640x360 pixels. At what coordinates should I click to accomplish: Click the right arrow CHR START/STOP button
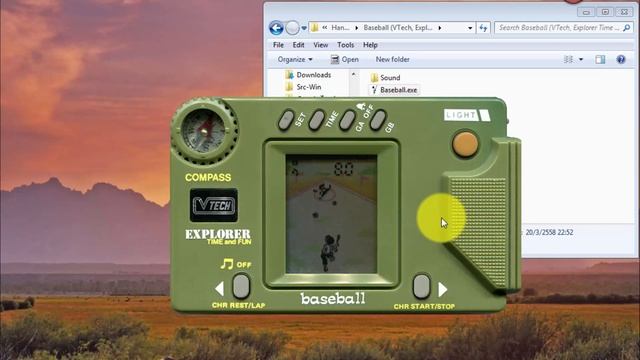pyautogui.click(x=422, y=286)
